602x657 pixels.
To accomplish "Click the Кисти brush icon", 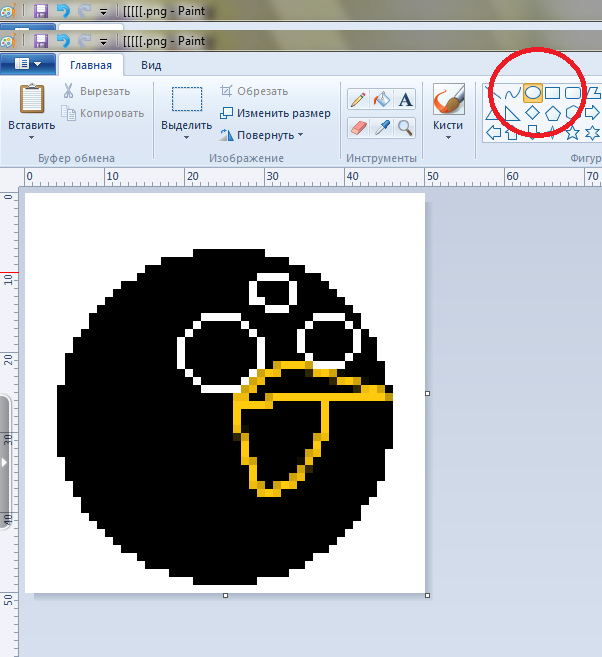I will tap(449, 99).
